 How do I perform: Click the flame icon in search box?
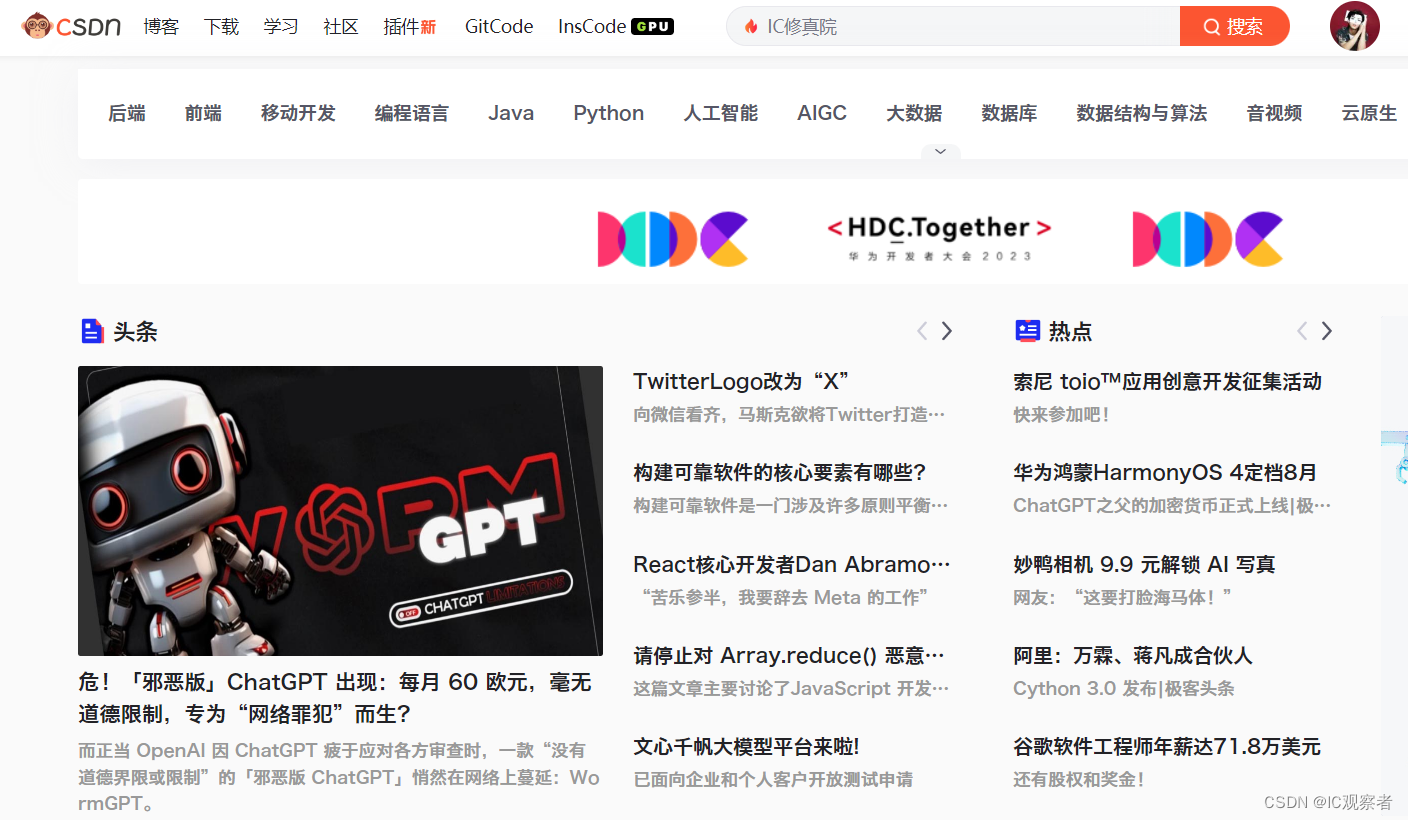[751, 27]
